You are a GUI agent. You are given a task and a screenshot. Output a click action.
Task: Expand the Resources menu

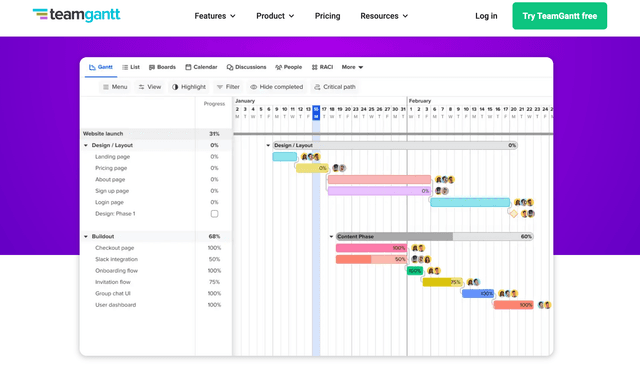(x=384, y=16)
